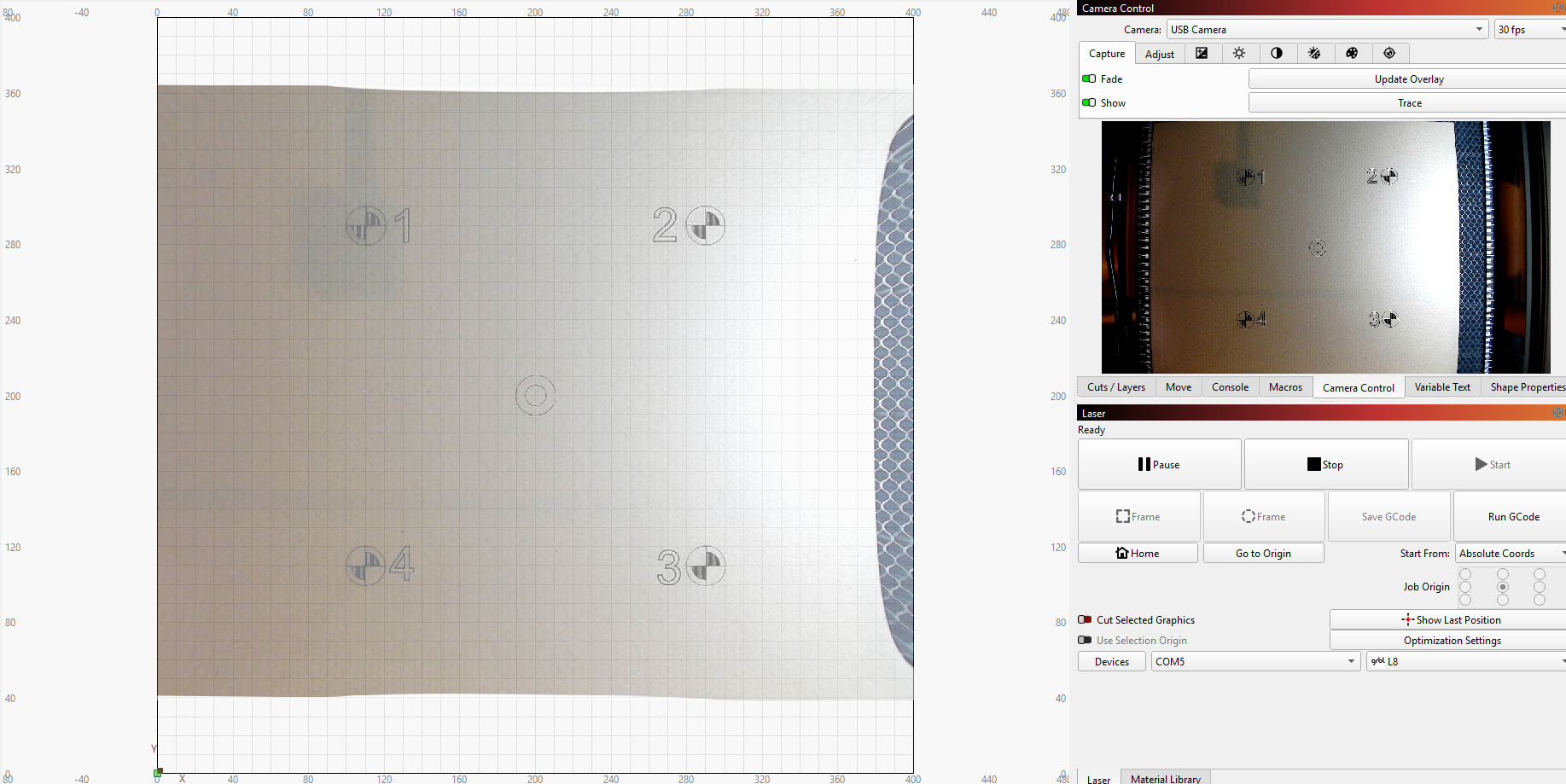The width and height of the screenshot is (1566, 784).
Task: Toggle the Fade switch off
Action: coord(1089,78)
